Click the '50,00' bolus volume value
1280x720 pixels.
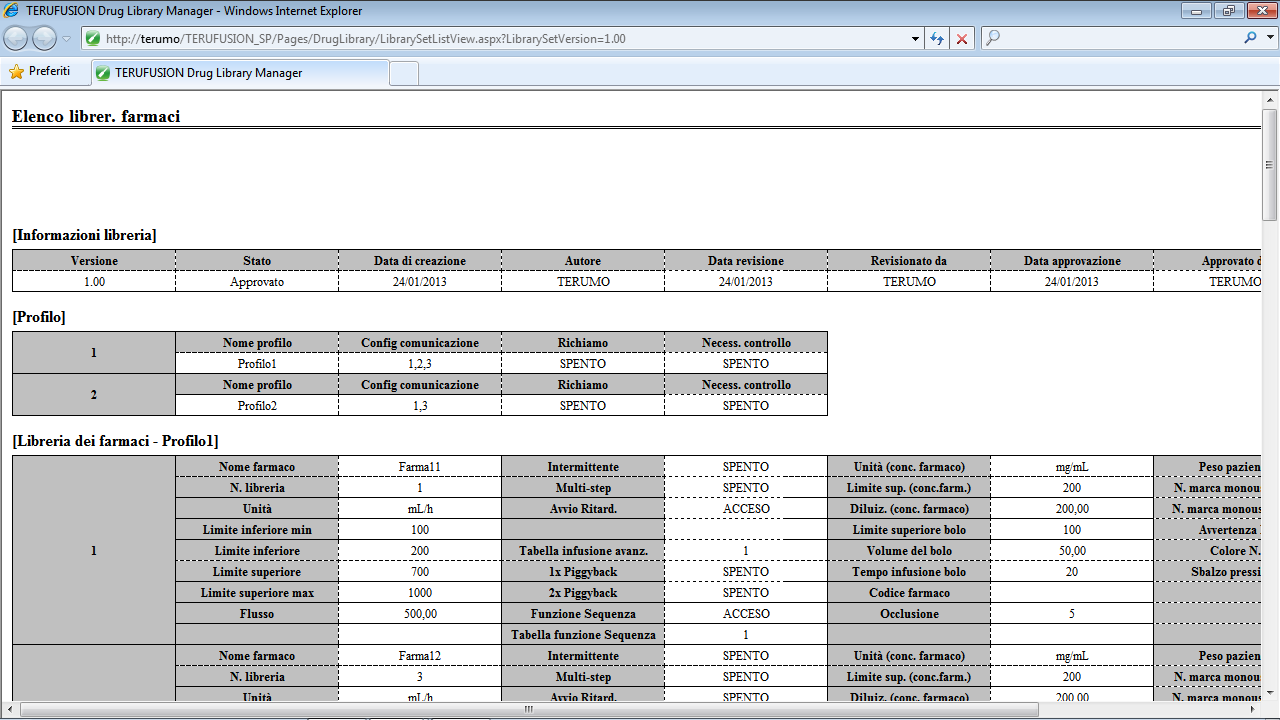pyautogui.click(x=1072, y=551)
